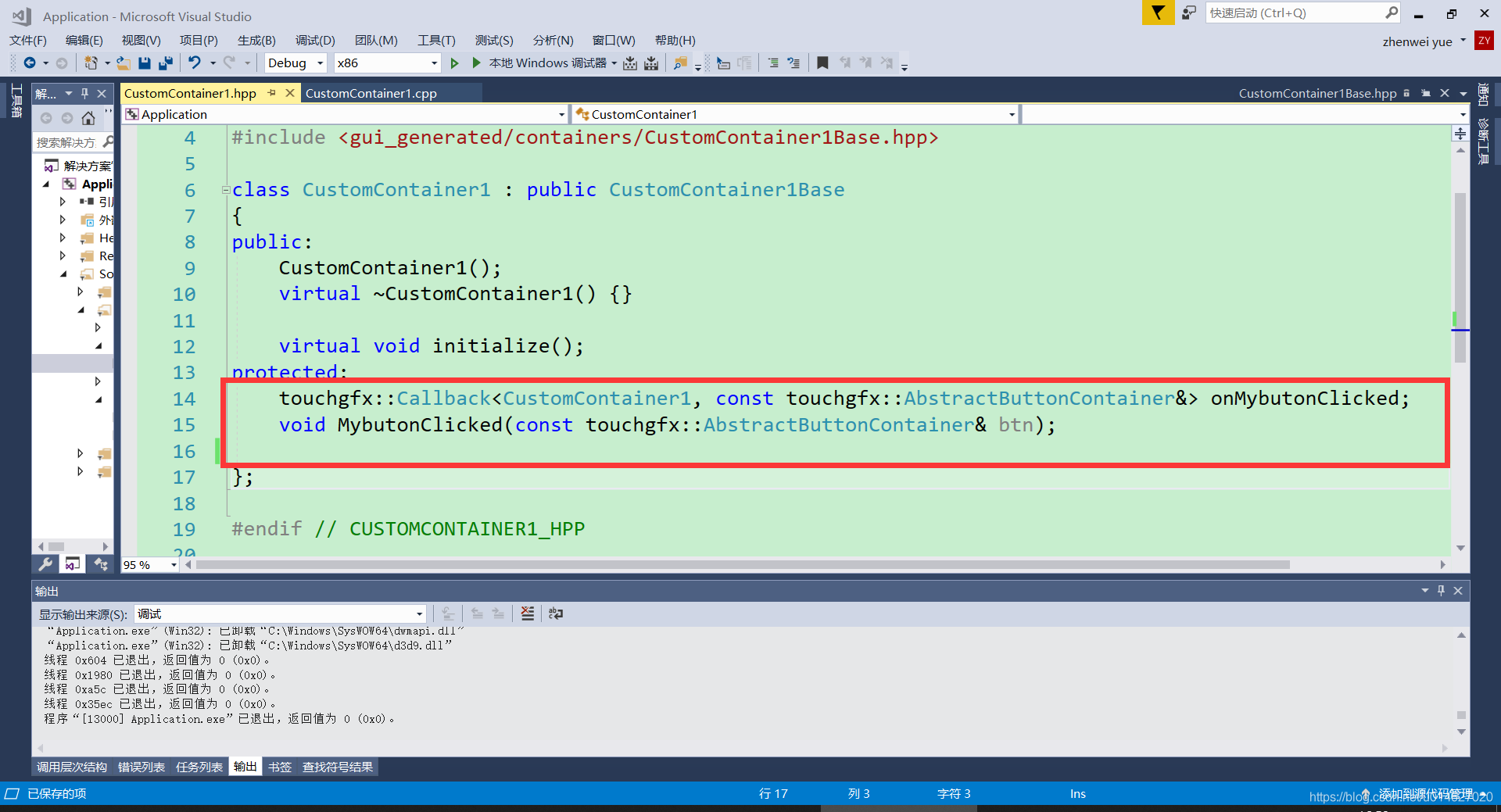Toggle a bookmark with the bookmark flag icon
The image size is (1501, 812).
click(822, 63)
